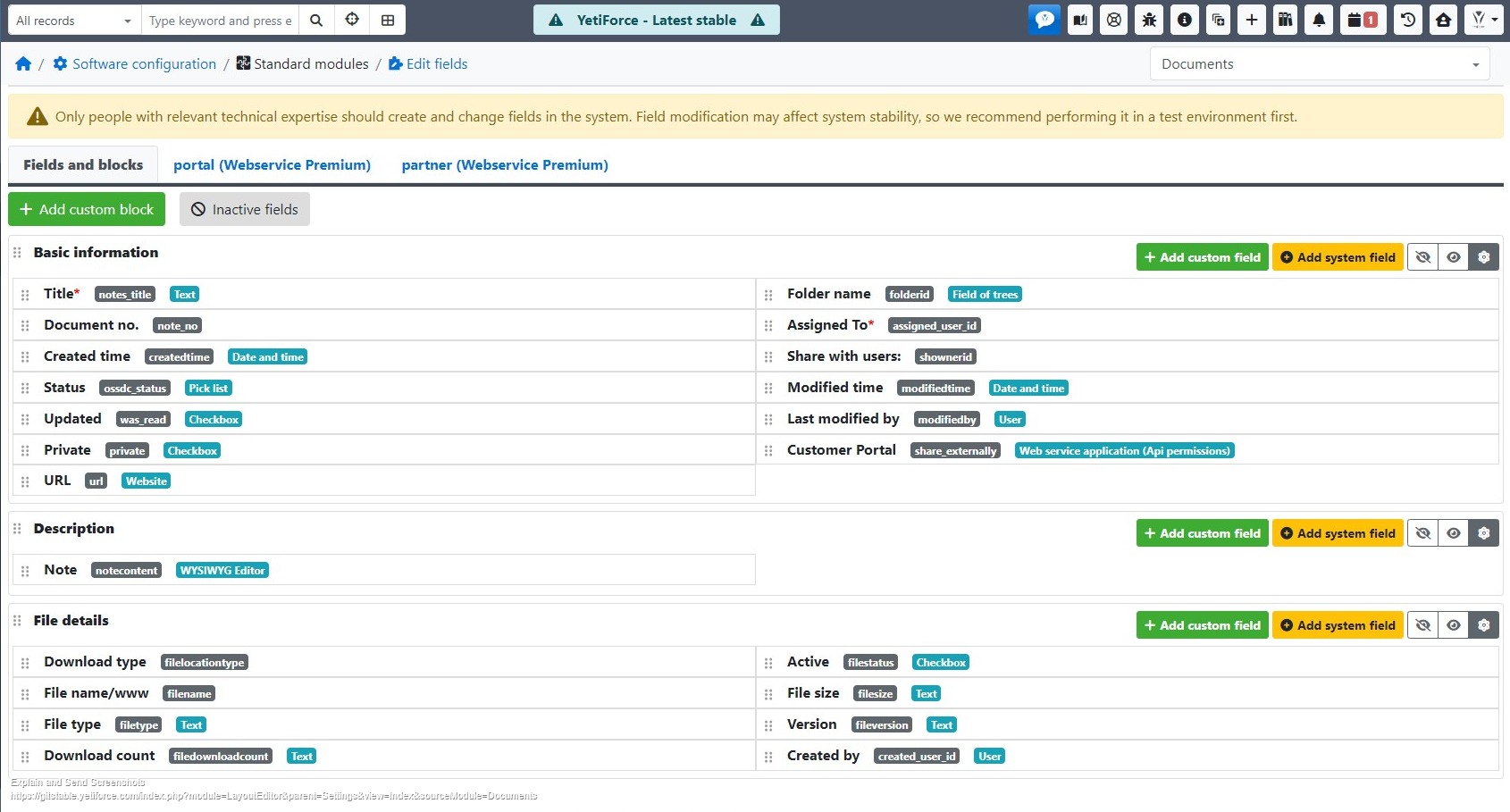The width and height of the screenshot is (1510, 812).
Task: Show hidden fields in the Description block
Action: click(x=1454, y=532)
